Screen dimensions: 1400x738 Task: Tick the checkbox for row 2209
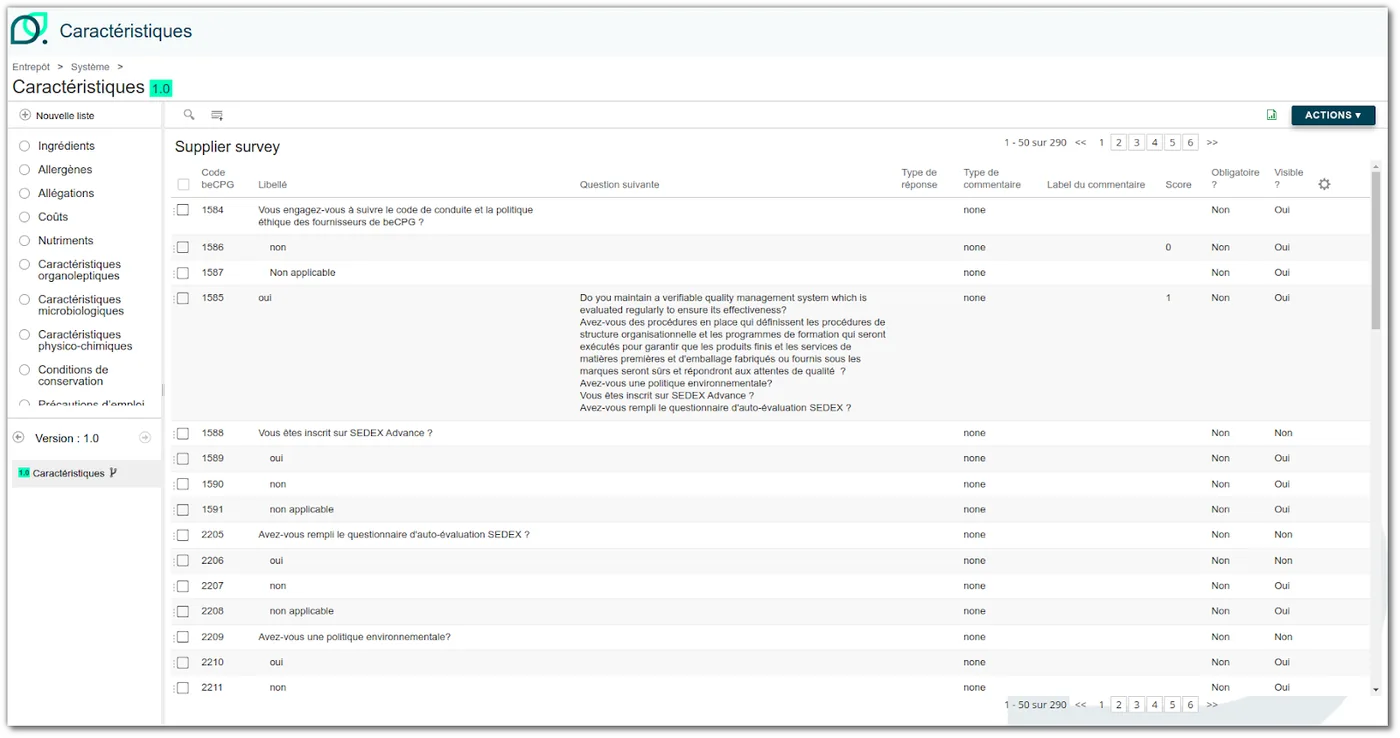point(183,637)
